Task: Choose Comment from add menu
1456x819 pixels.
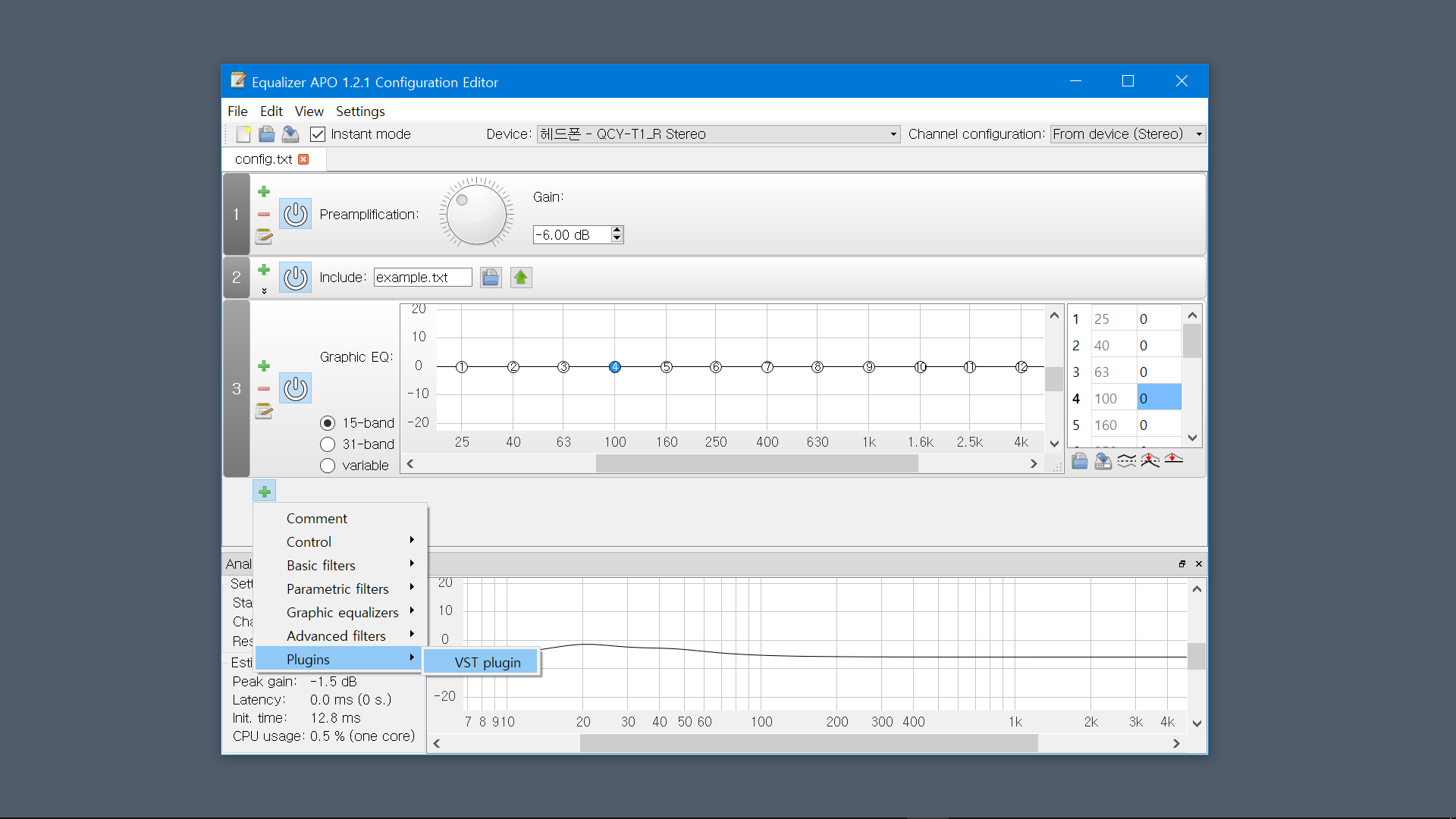Action: click(x=341, y=519)
